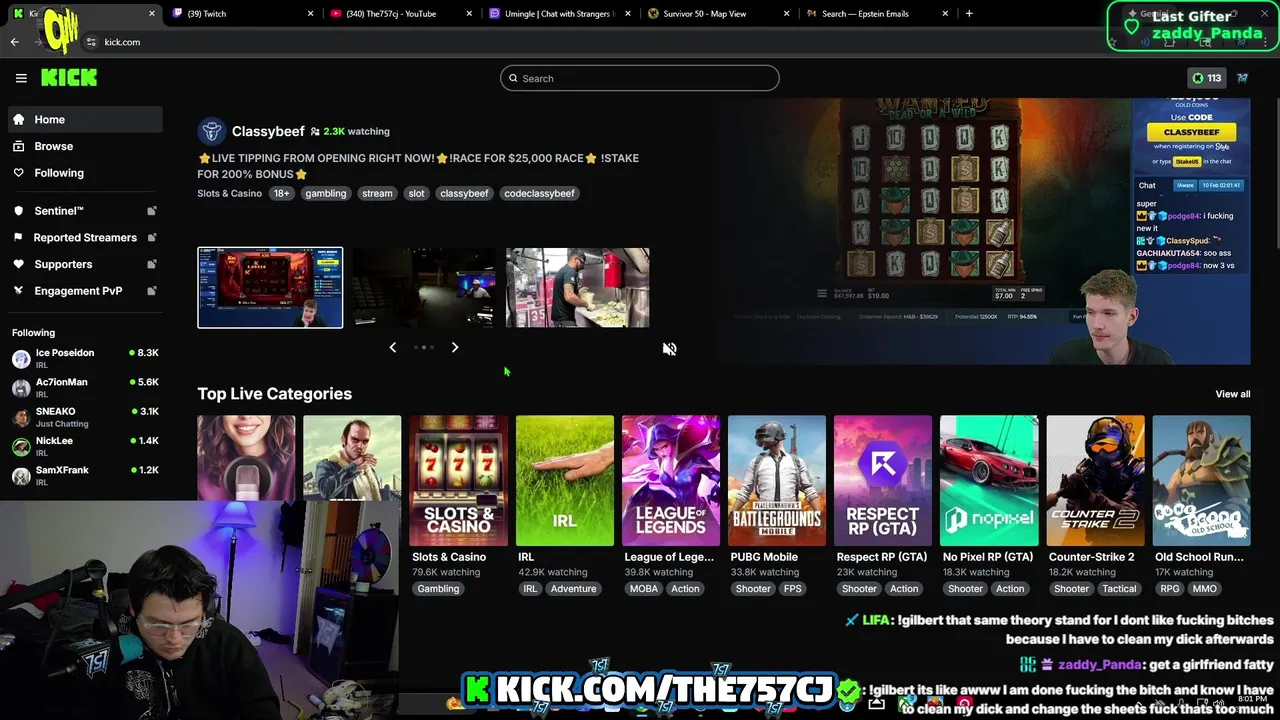Open Following in the sidebar
Image resolution: width=1280 pixels, height=720 pixels.
point(85,173)
